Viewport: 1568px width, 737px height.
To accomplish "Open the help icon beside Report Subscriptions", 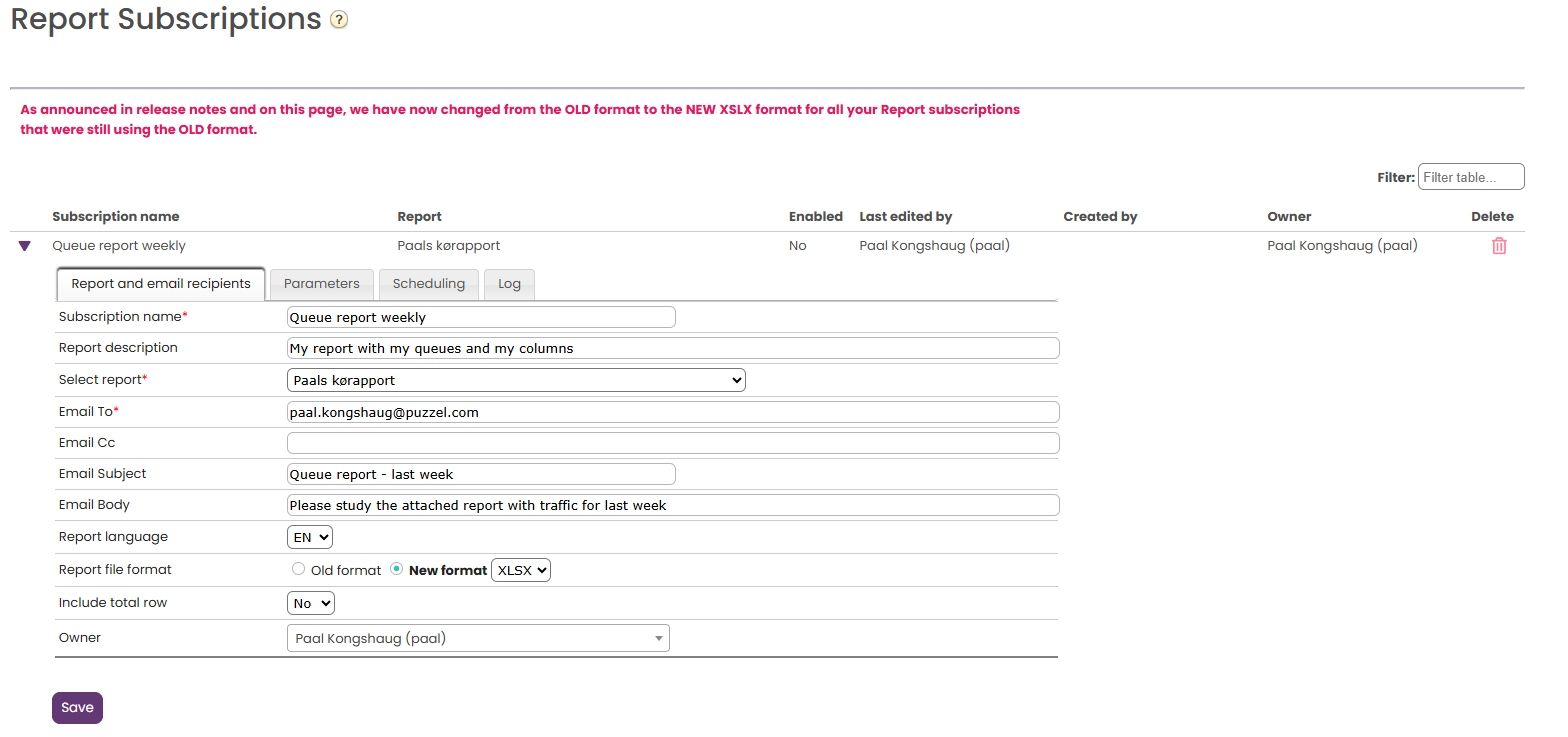I will pos(339,20).
